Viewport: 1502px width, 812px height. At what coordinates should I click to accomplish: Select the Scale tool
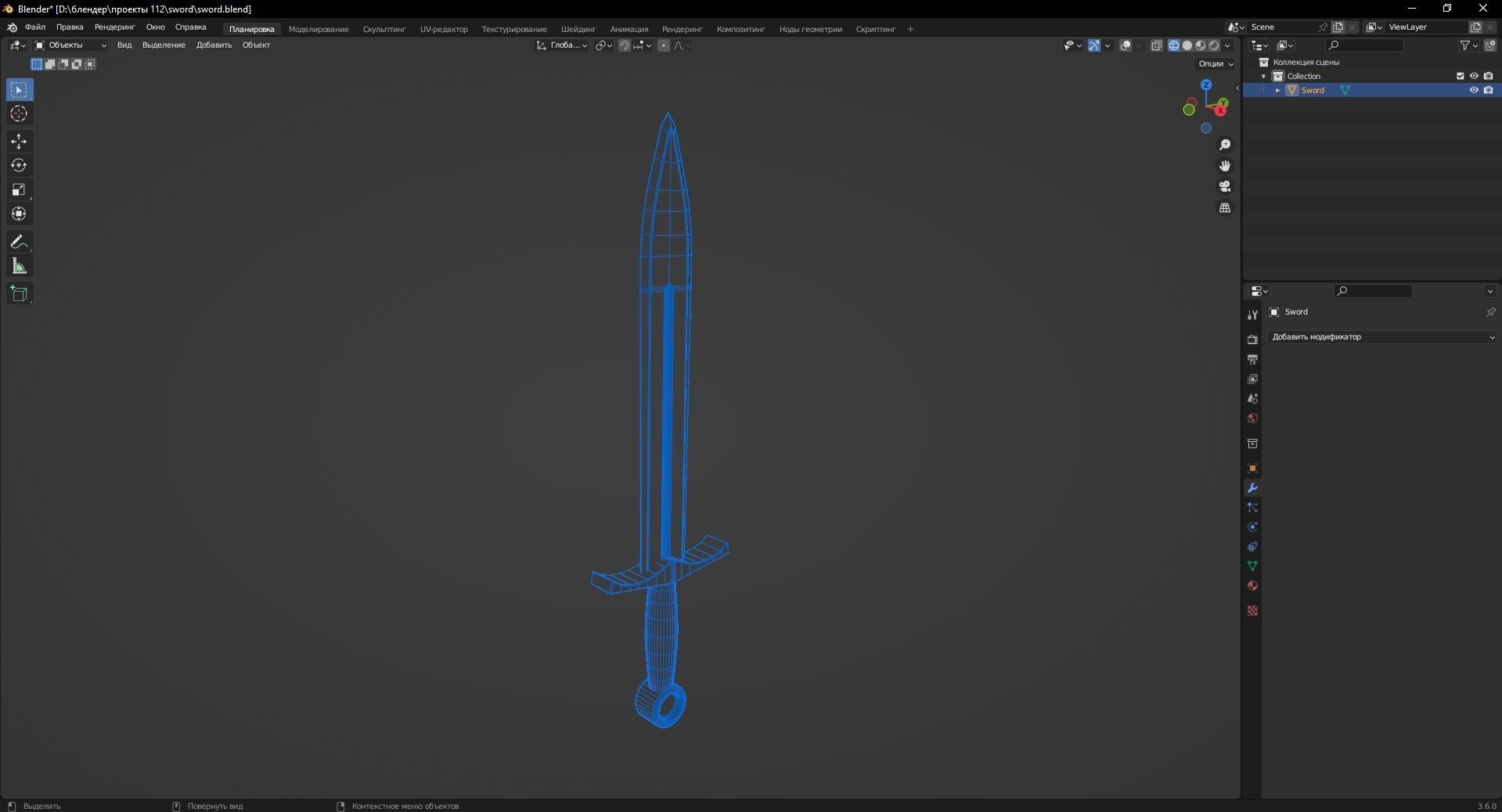tap(20, 190)
